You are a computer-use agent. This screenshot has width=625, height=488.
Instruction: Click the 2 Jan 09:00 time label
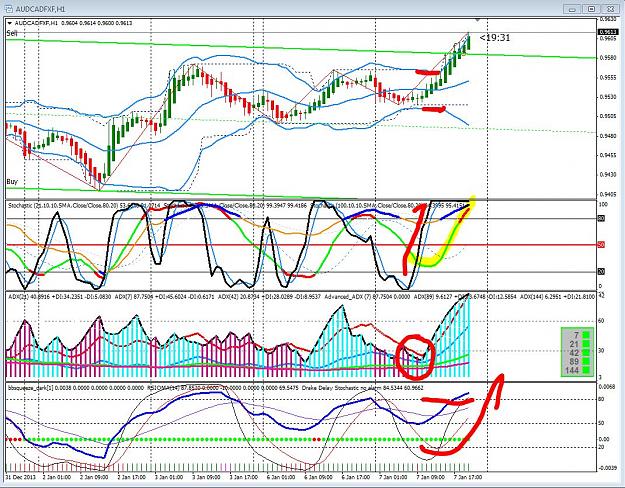pyautogui.click(x=94, y=477)
